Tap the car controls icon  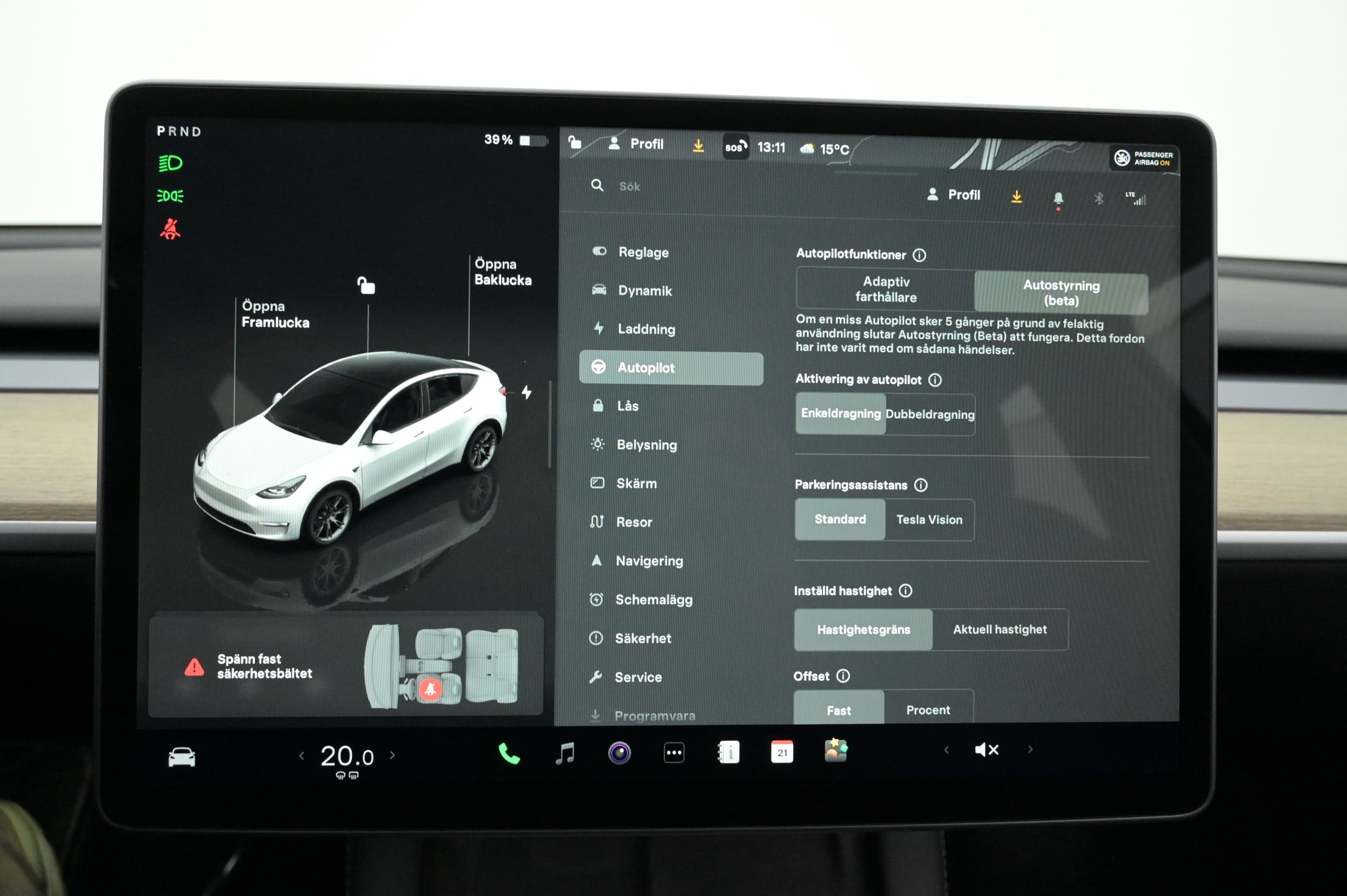(x=182, y=757)
